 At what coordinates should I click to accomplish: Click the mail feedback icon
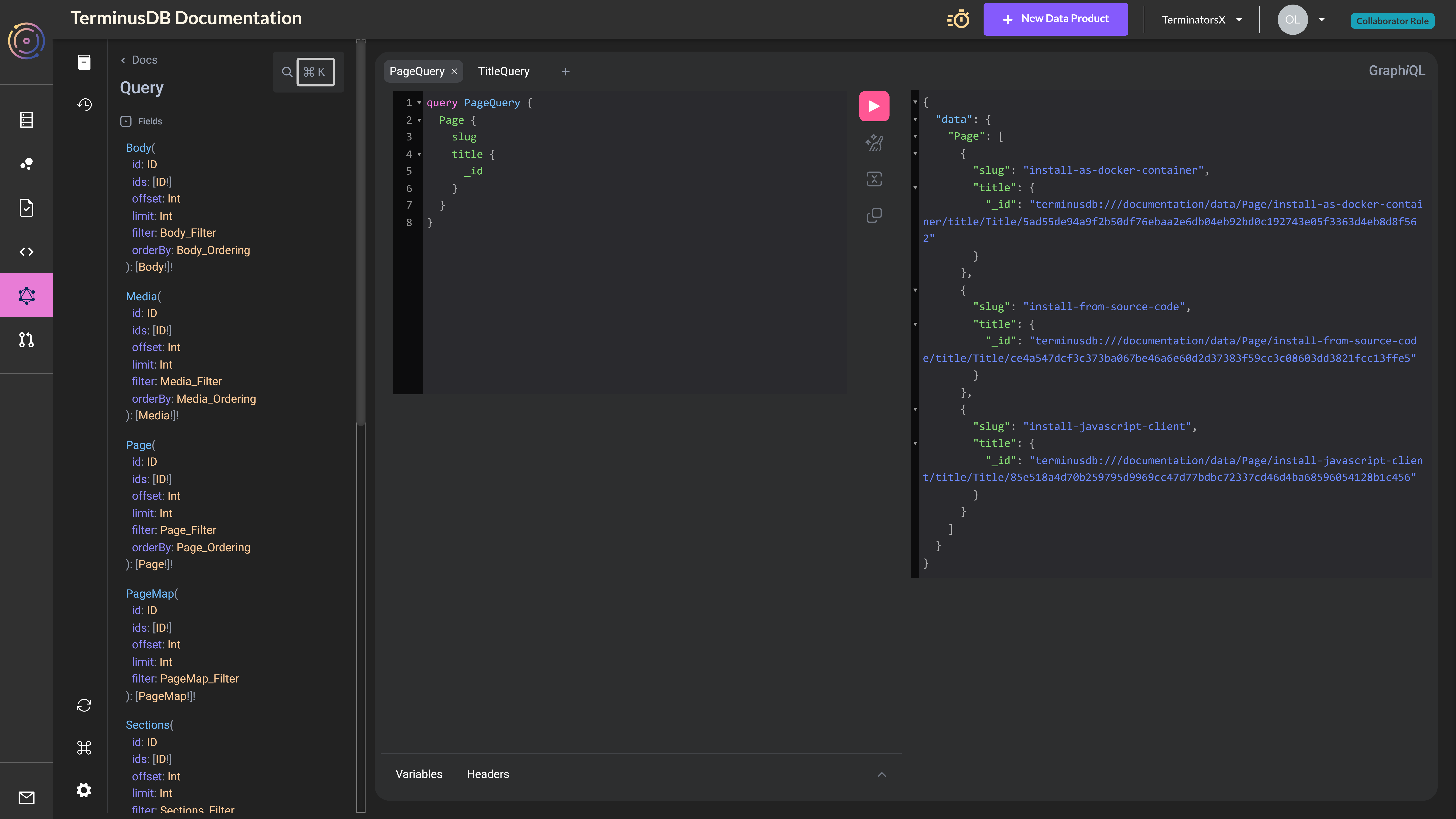tap(27, 798)
